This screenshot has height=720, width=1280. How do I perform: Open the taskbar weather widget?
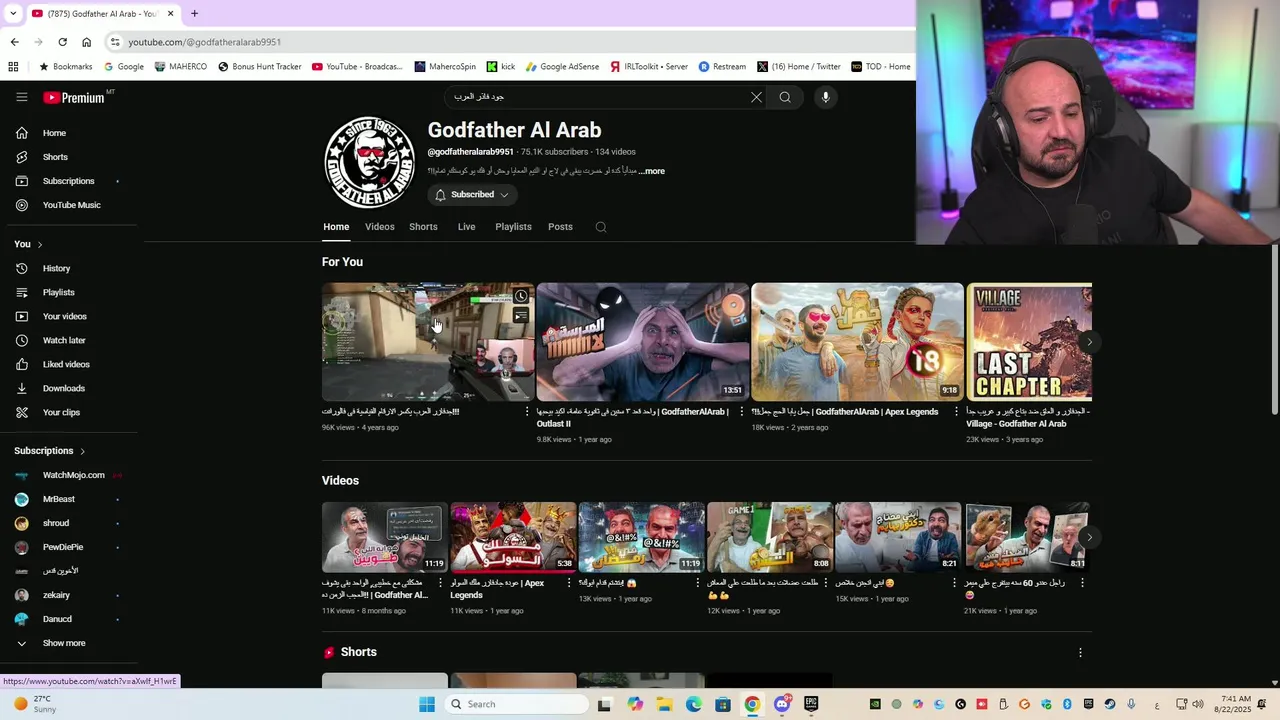pos(36,704)
